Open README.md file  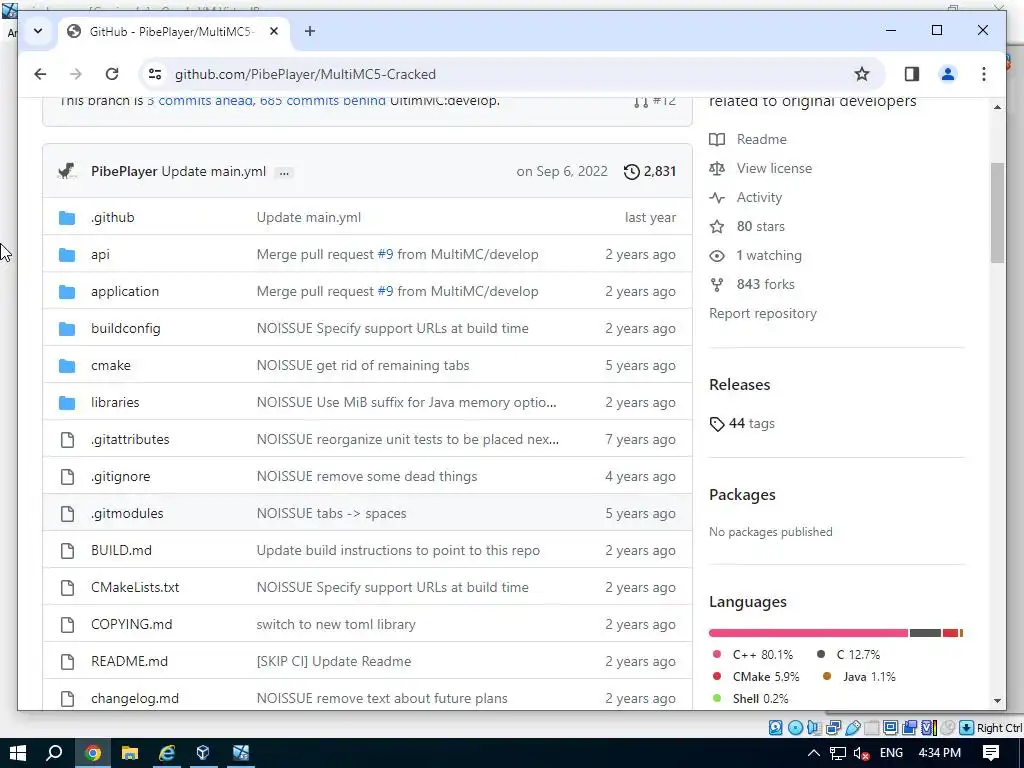pyautogui.click(x=129, y=662)
